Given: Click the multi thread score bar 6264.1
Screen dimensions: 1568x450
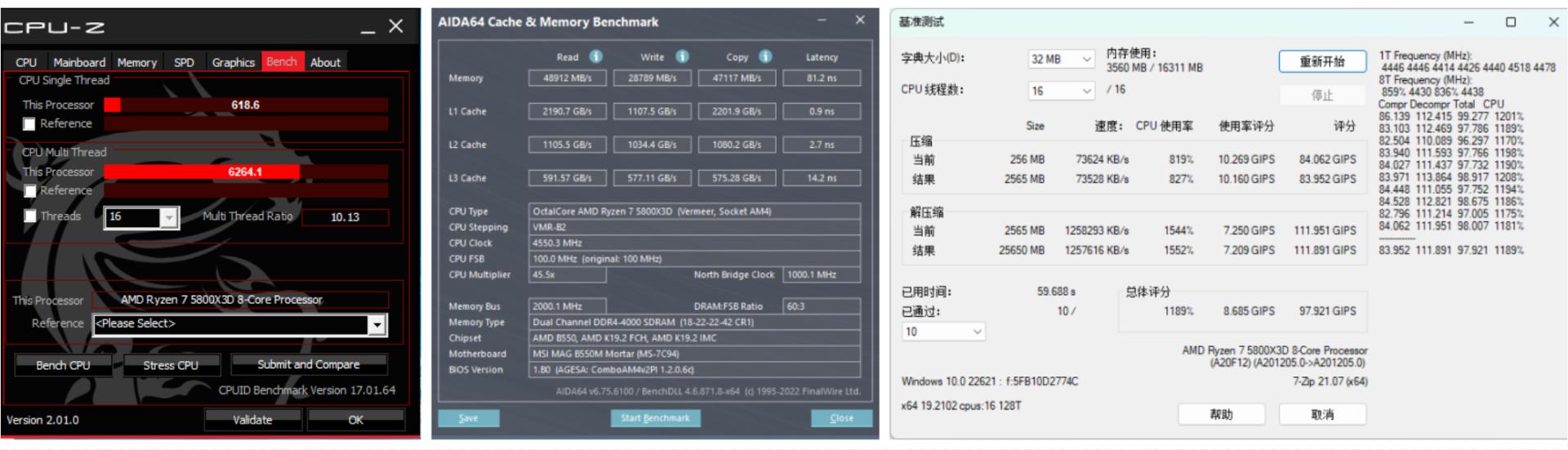Looking at the screenshot, I should coord(246,172).
